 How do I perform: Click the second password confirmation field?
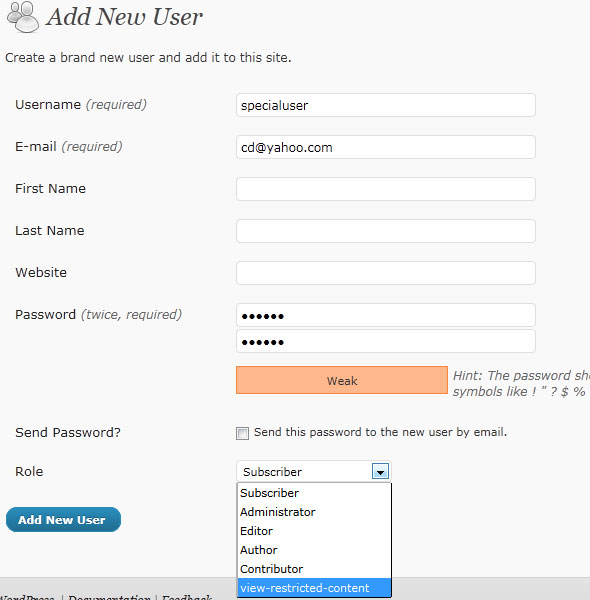point(386,341)
